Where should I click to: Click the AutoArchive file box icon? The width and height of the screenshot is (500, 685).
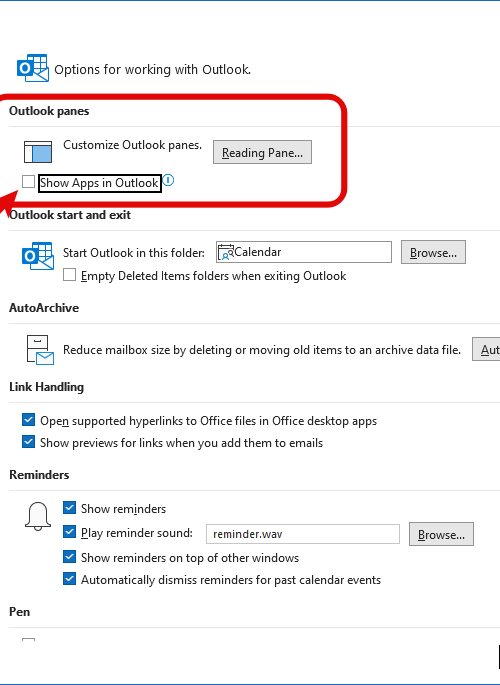[x=40, y=349]
